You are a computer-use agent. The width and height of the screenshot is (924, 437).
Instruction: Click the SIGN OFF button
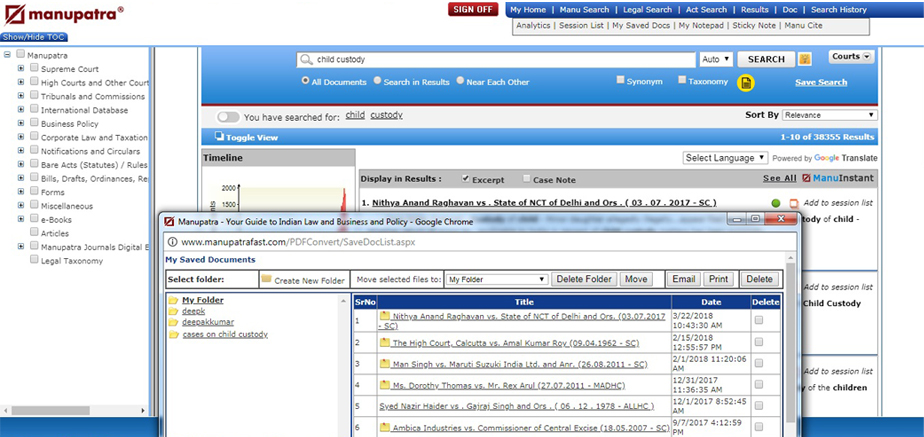click(473, 9)
